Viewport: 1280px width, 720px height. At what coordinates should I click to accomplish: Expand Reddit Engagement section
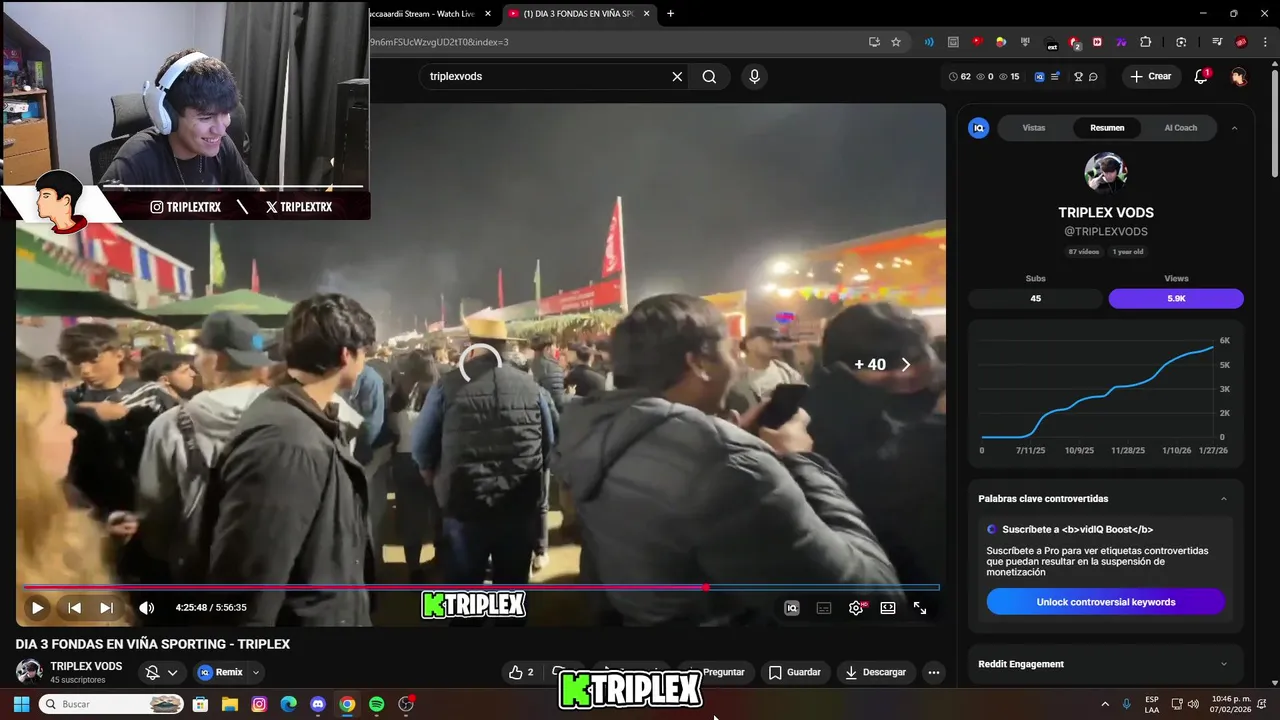[x=1224, y=664]
